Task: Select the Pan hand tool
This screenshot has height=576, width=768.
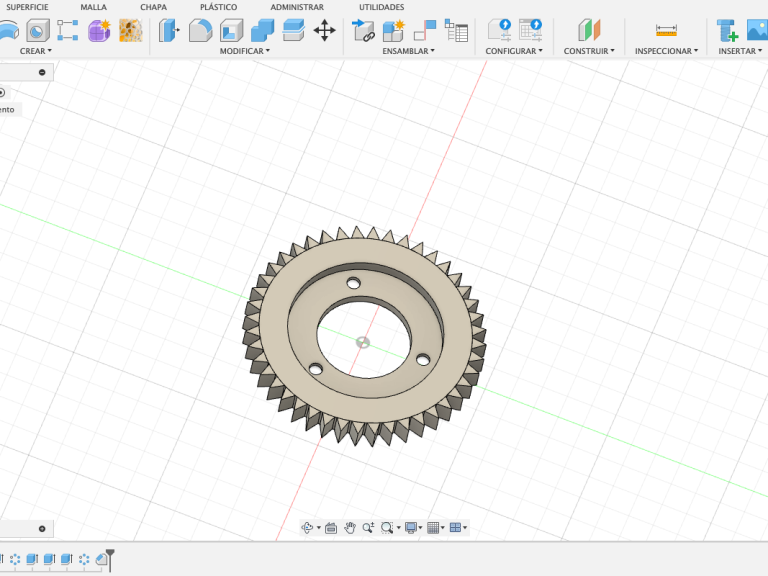Action: pyautogui.click(x=350, y=528)
